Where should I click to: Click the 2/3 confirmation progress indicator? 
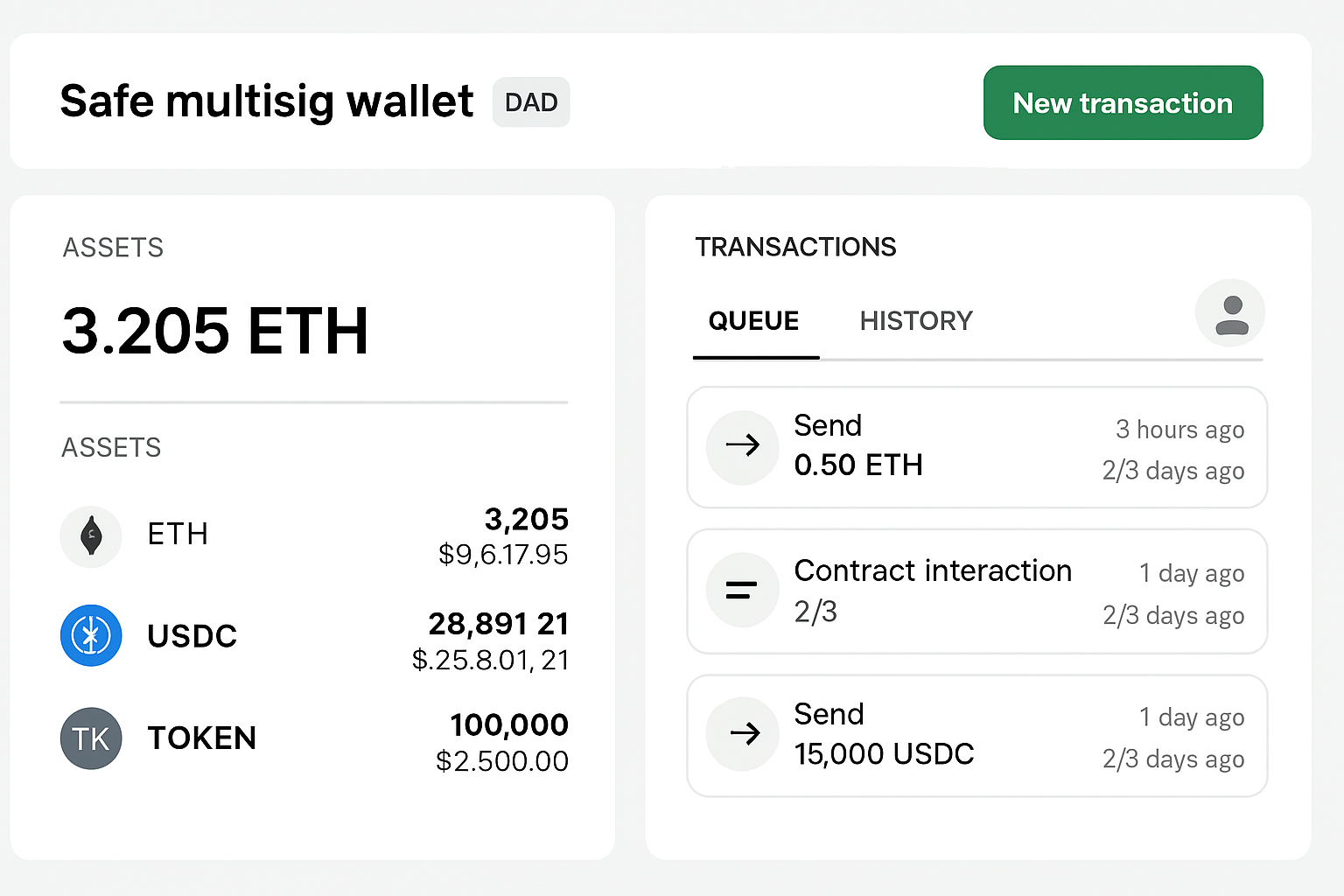815,612
